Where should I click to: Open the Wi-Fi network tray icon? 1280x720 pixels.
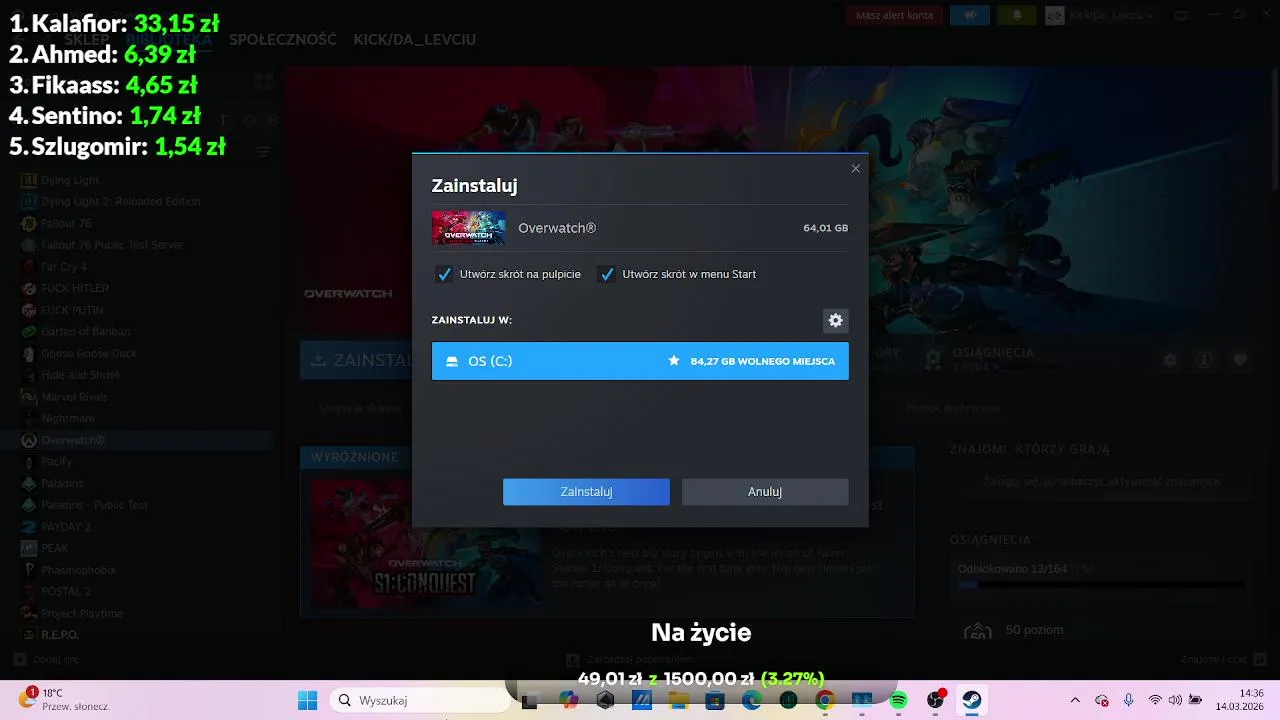(x=1155, y=700)
